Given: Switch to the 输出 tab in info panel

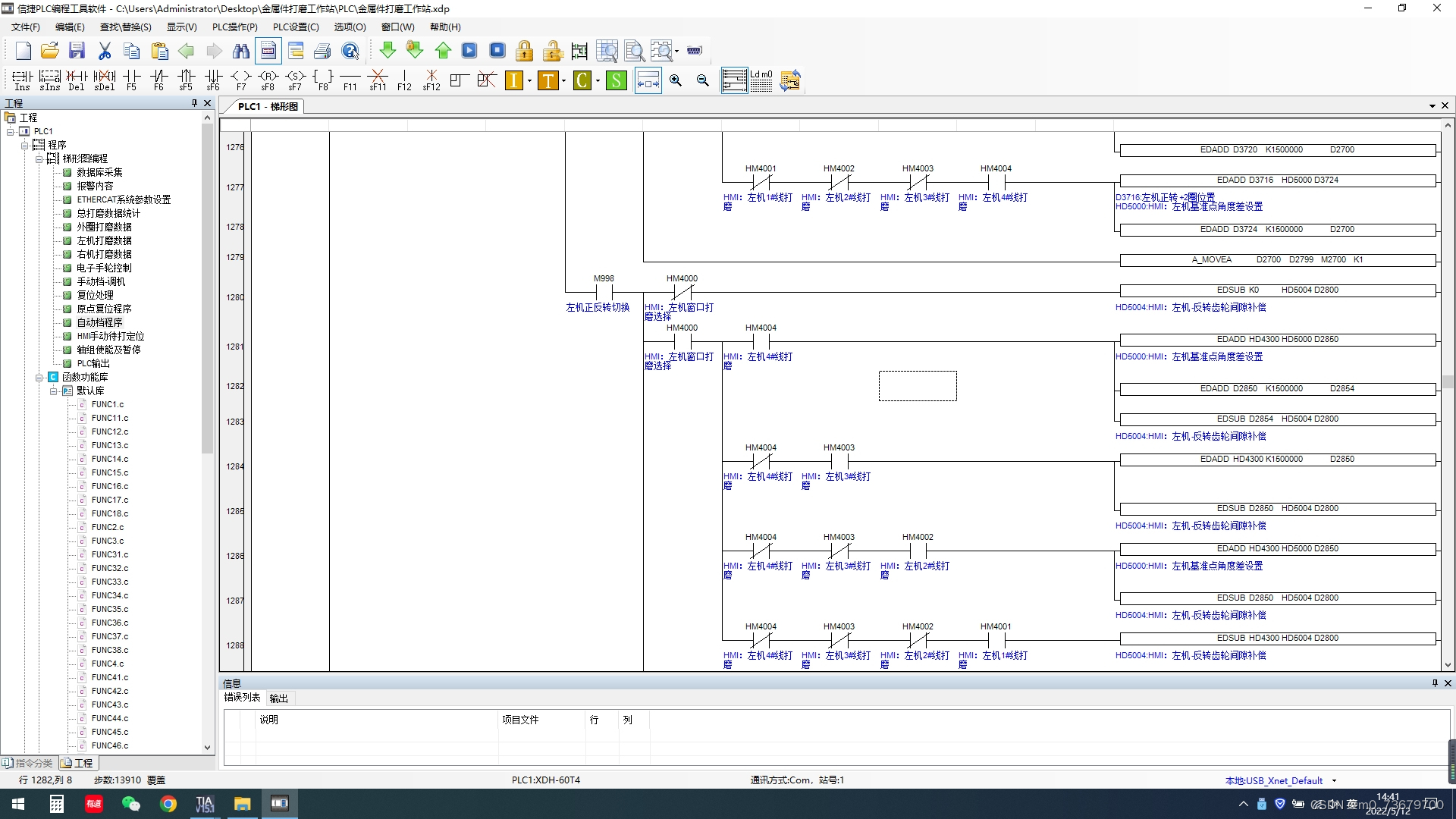Looking at the screenshot, I should point(278,698).
